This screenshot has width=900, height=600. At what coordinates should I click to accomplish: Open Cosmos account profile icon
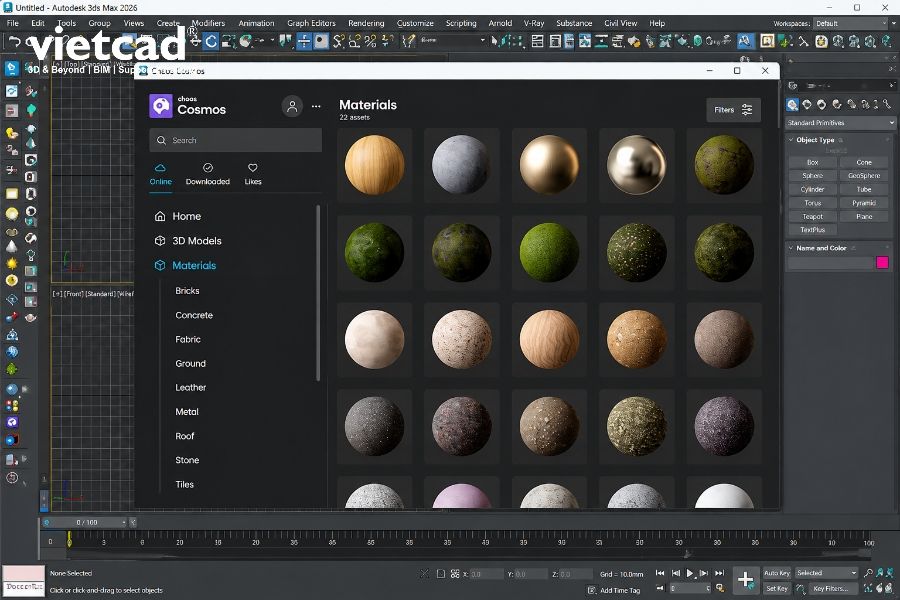pos(292,106)
